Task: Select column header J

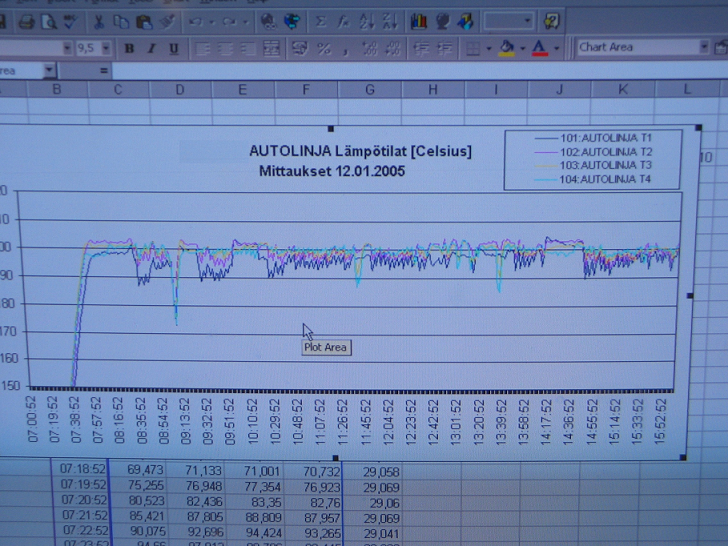Action: click(560, 89)
